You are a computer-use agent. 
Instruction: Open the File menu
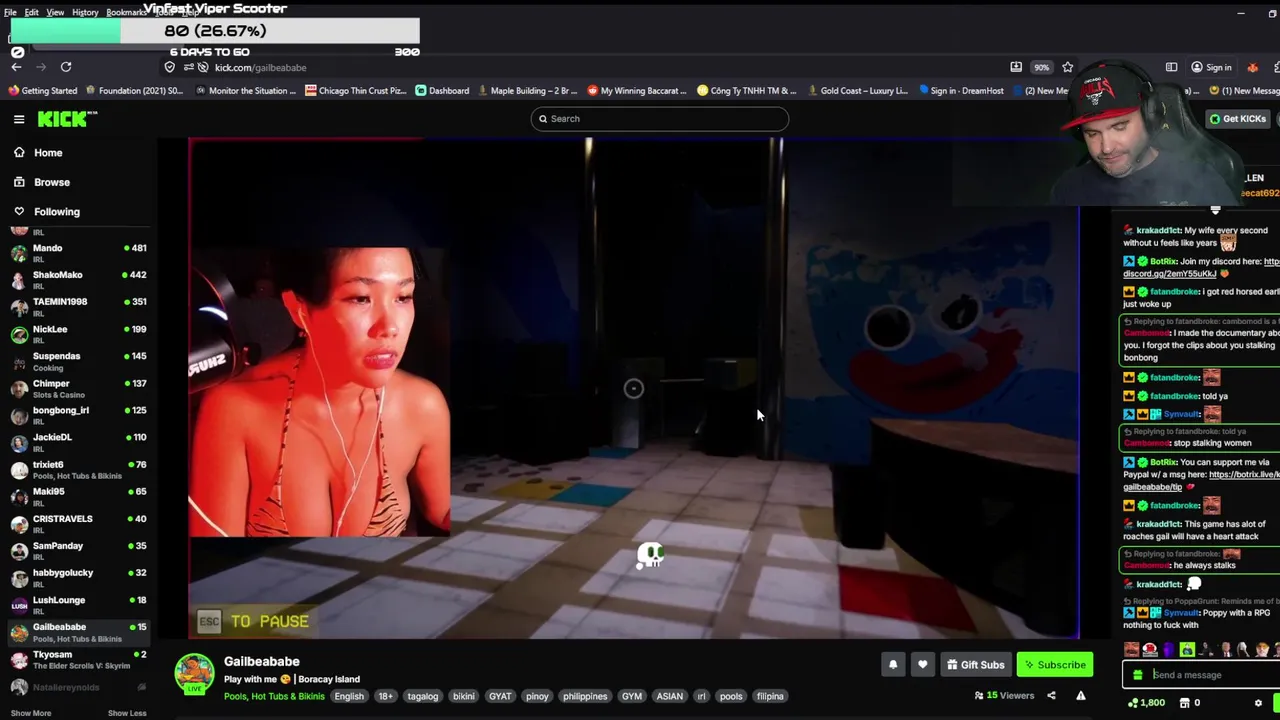pyautogui.click(x=10, y=12)
